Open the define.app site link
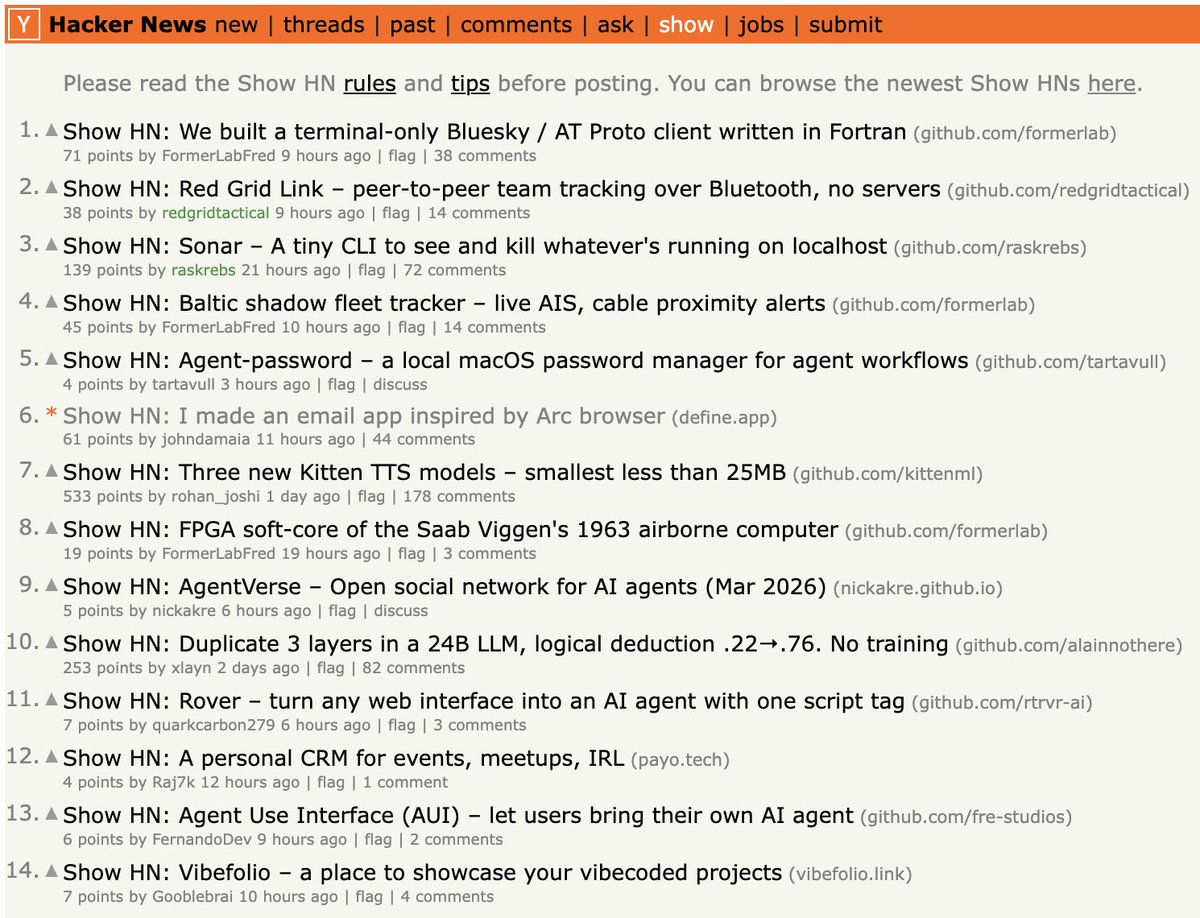The width and height of the screenshot is (1200, 918). click(725, 417)
